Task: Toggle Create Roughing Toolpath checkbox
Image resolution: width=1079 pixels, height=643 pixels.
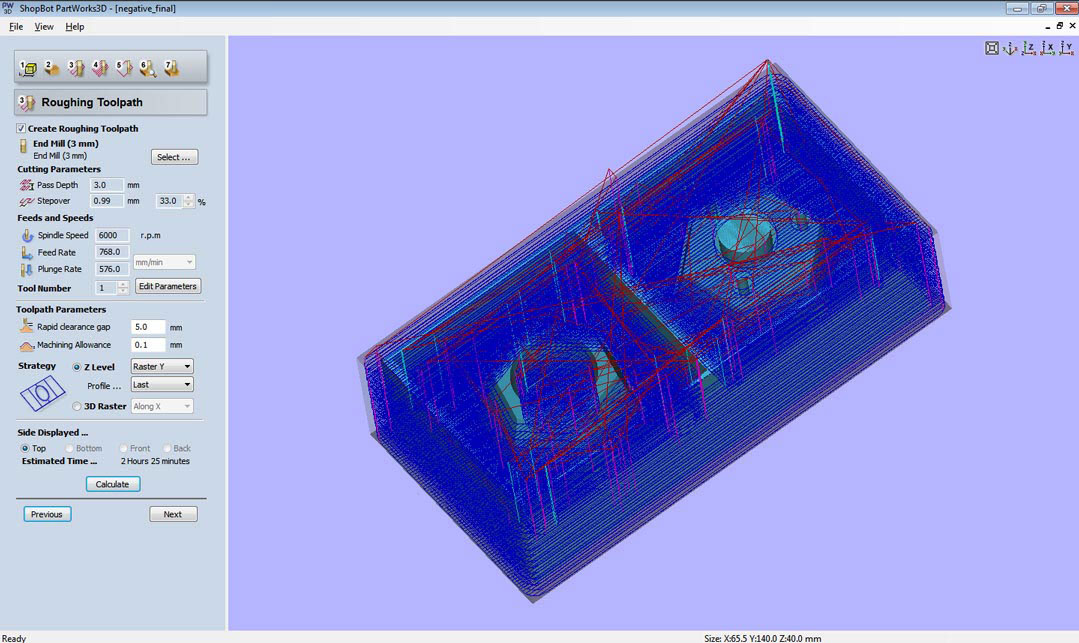Action: (21, 129)
